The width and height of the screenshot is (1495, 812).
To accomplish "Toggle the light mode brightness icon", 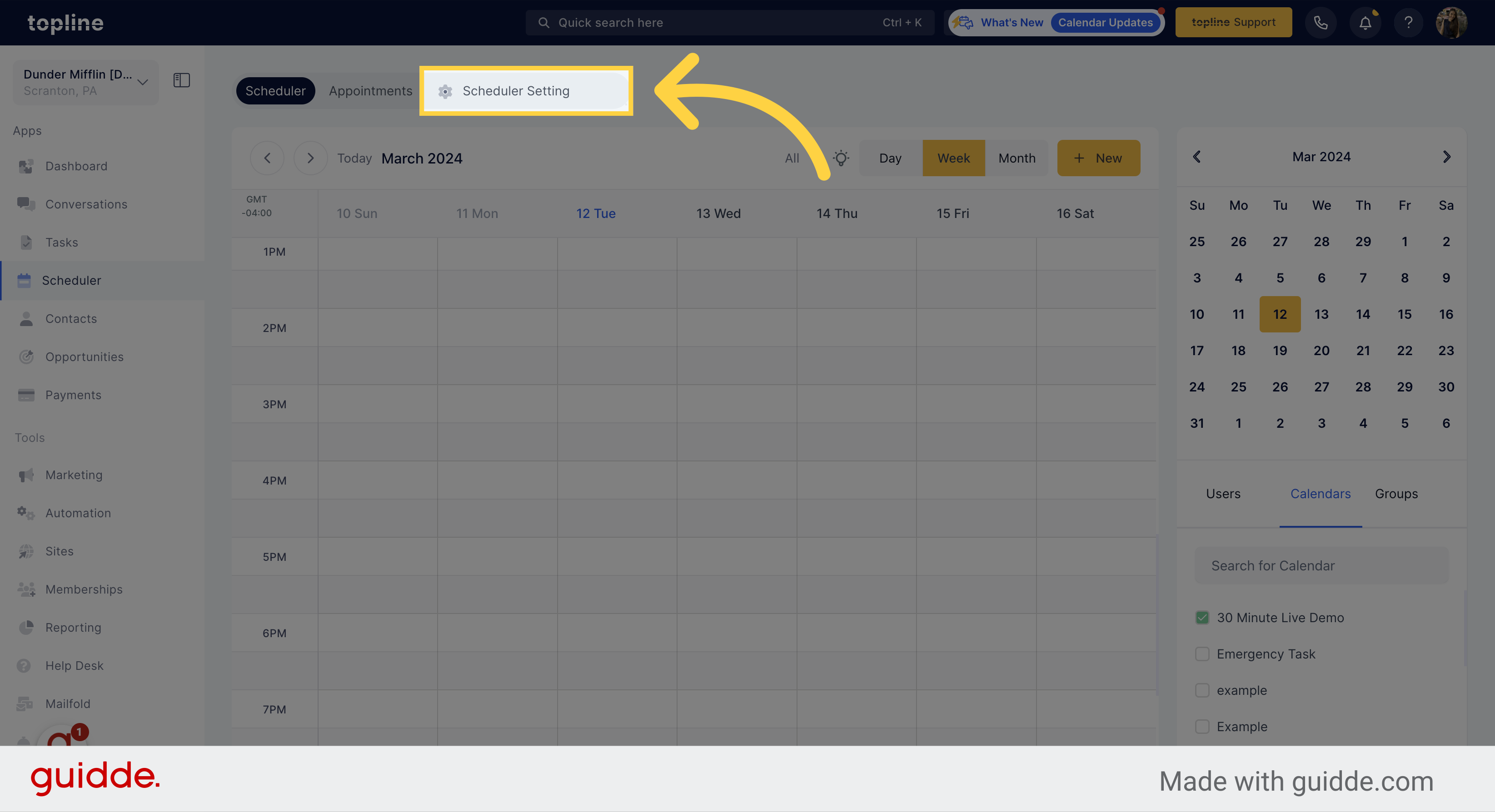I will (x=841, y=157).
